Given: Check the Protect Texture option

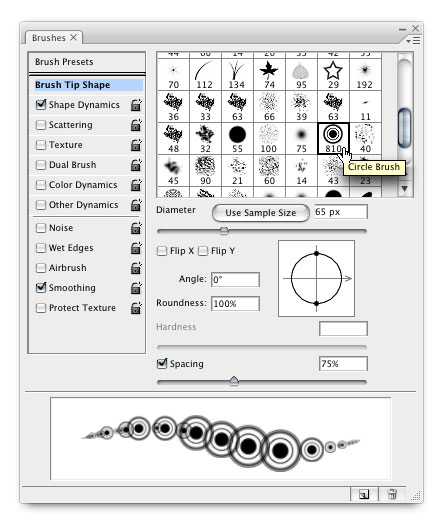Looking at the screenshot, I should point(41,308).
